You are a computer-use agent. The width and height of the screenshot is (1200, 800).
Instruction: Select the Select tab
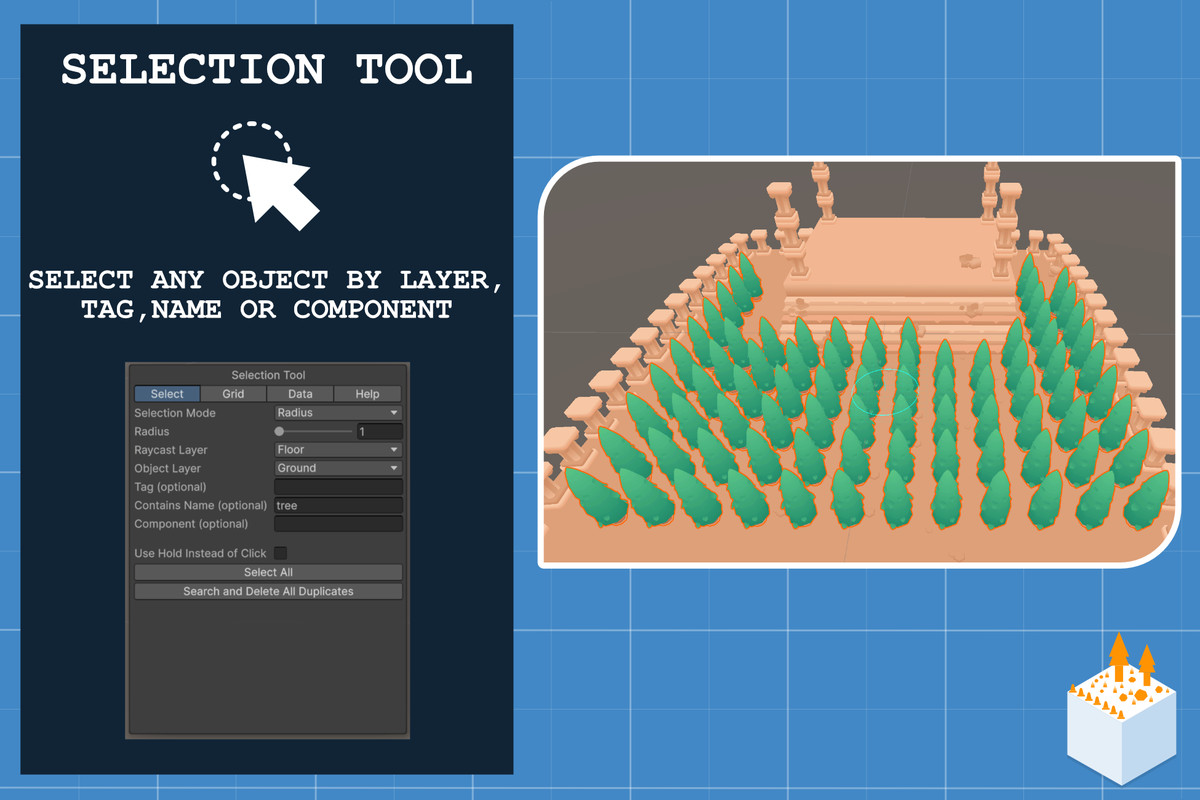166,393
